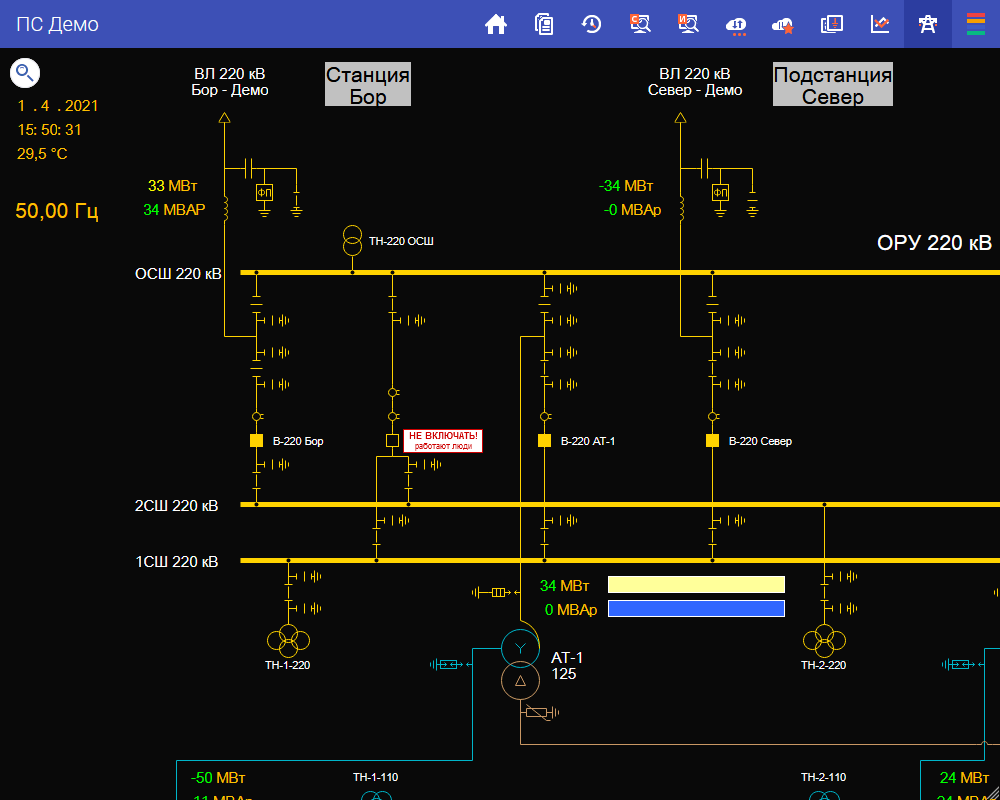Toggle breaker В-220 АТ-1

[545, 441]
